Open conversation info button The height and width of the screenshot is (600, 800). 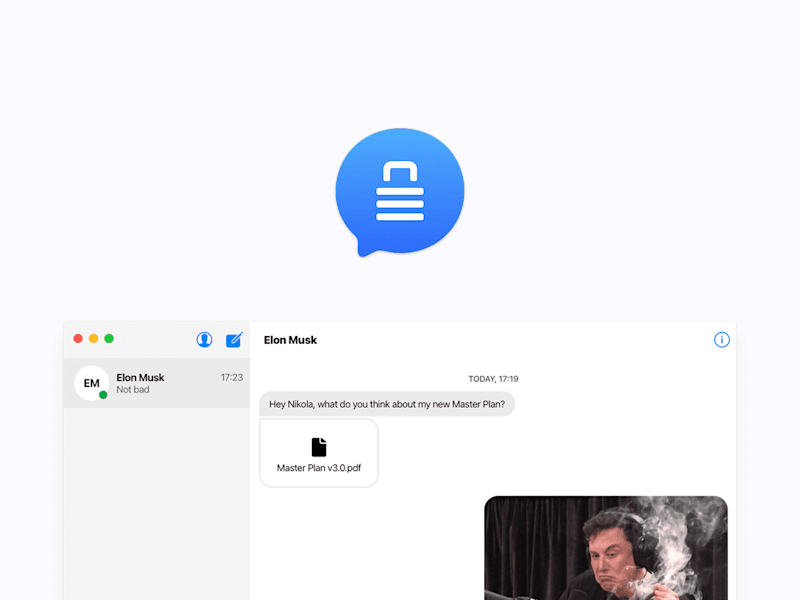721,339
